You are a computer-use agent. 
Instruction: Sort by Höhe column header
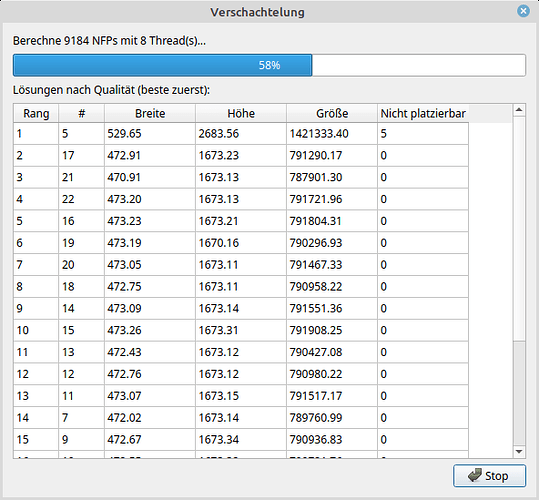click(x=241, y=113)
